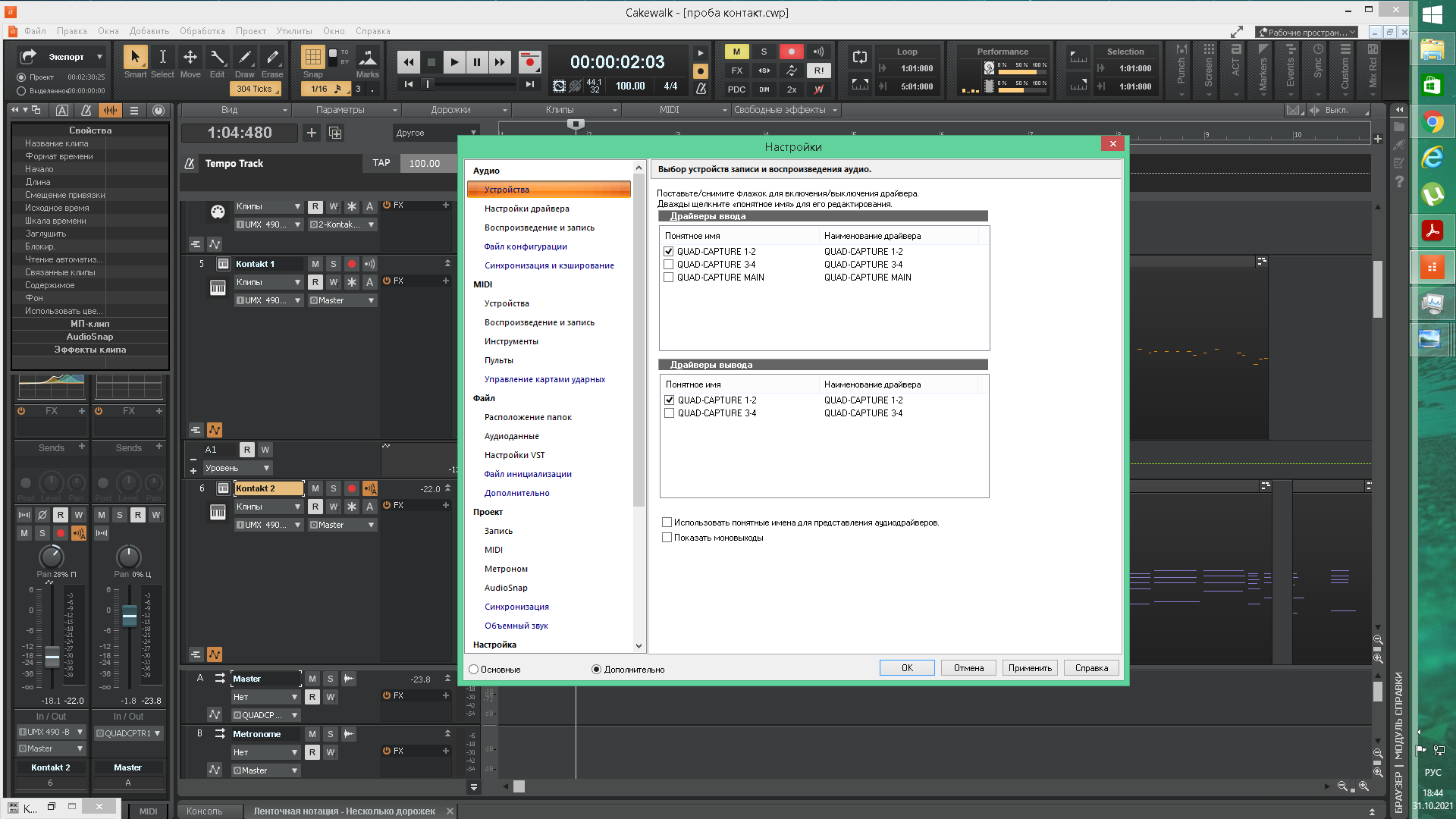The width and height of the screenshot is (1456, 819).
Task: Toggle the Snap grid icon
Action: 312,58
